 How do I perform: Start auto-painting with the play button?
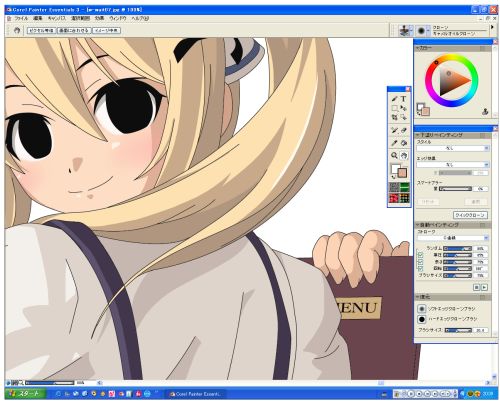484,287
